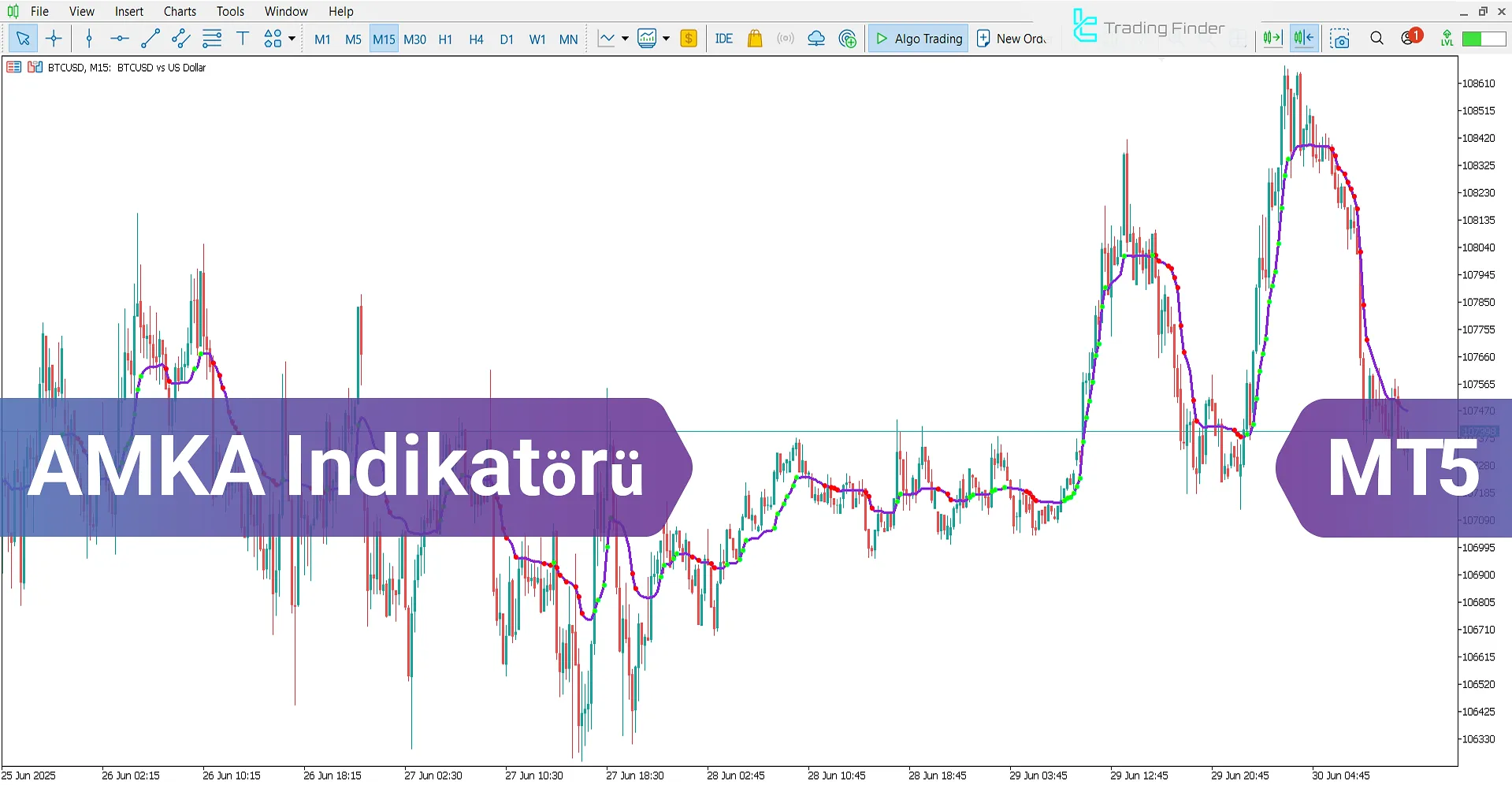Click the signals broadcast icon
1512x785 pixels.
tap(786, 39)
